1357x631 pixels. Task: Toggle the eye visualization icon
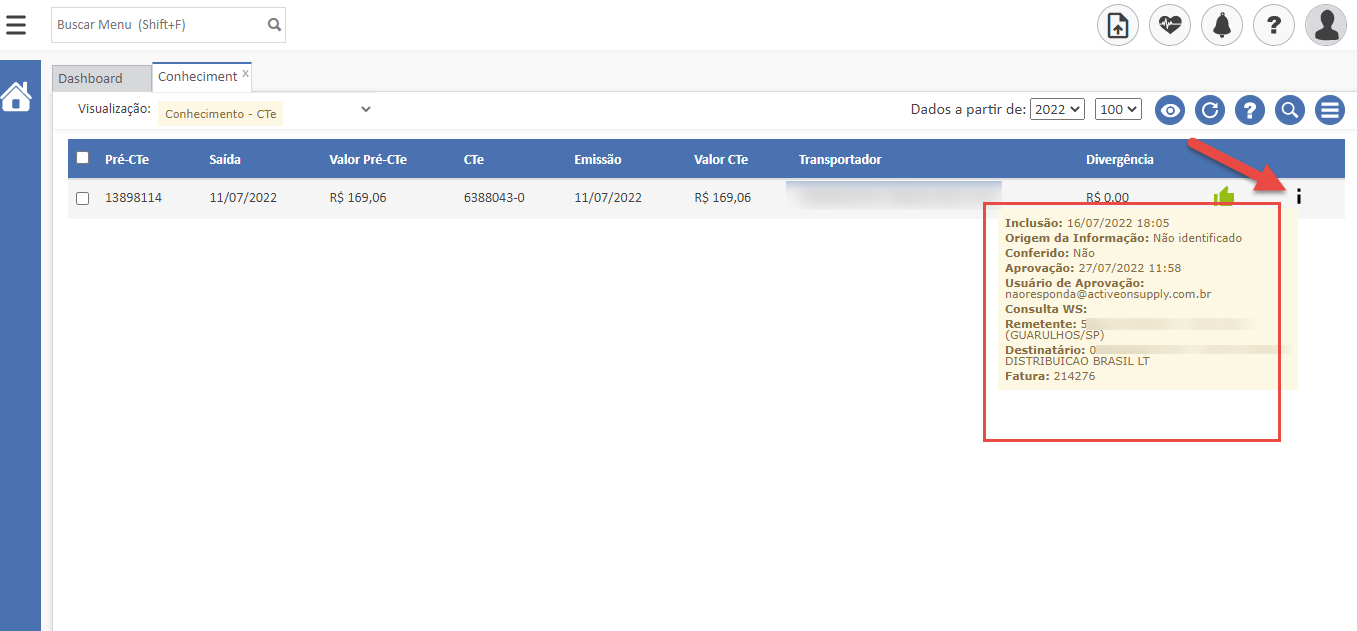[x=1169, y=110]
